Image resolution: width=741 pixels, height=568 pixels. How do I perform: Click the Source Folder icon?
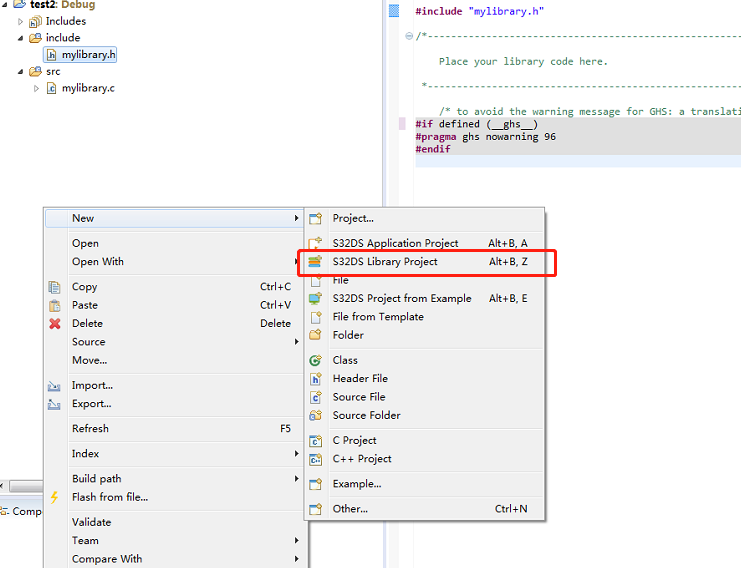click(x=315, y=415)
